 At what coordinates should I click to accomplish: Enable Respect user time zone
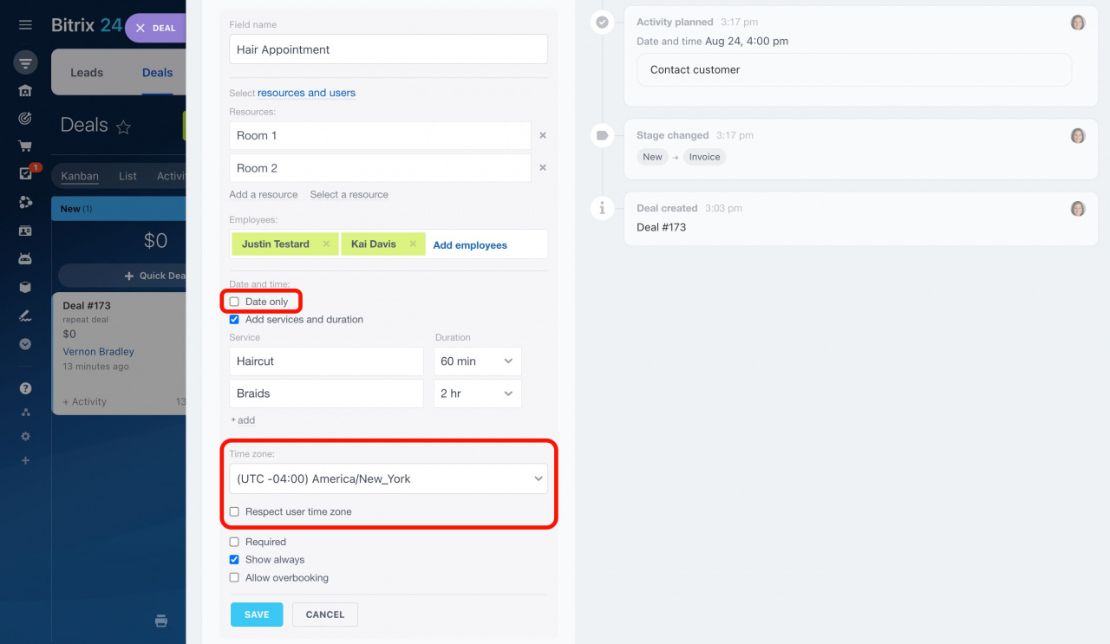tap(234, 512)
